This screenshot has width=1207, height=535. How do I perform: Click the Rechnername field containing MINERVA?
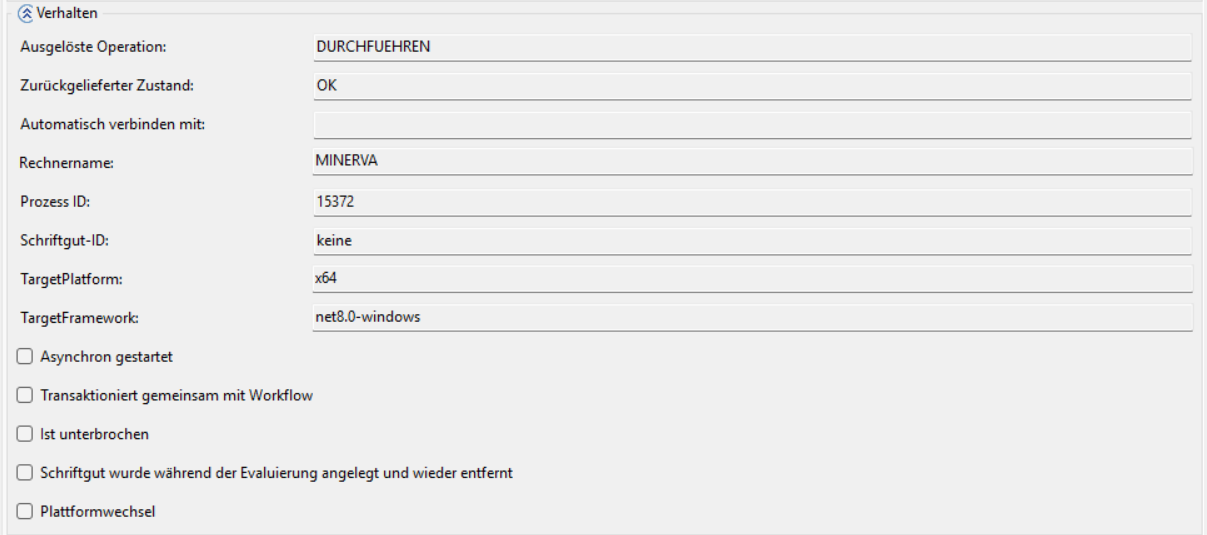752,162
